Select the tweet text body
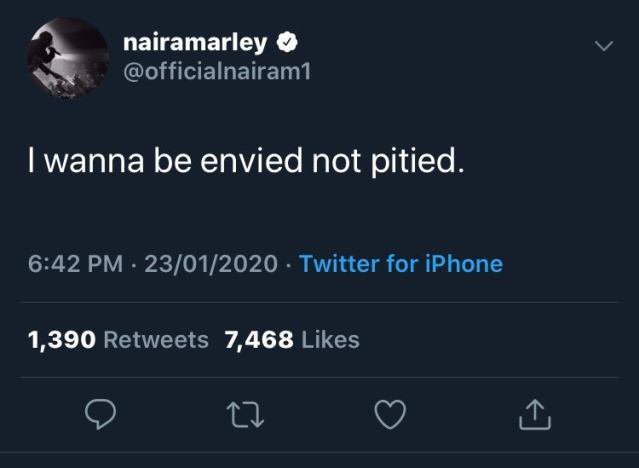The height and width of the screenshot is (468, 639). [247, 161]
